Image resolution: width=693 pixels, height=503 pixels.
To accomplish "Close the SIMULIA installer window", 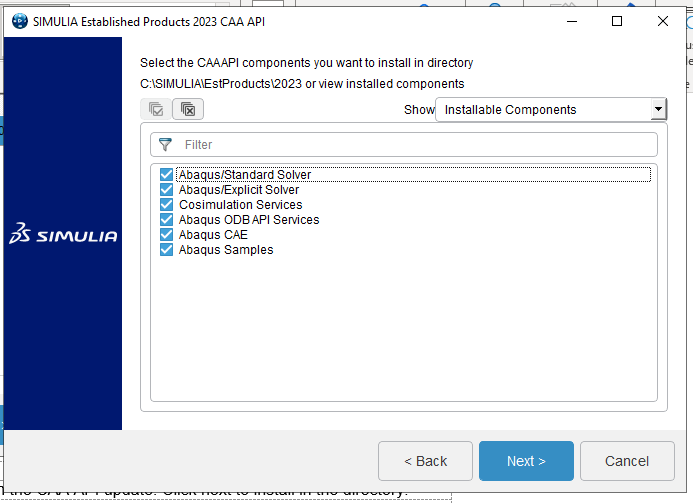I will (x=663, y=21).
